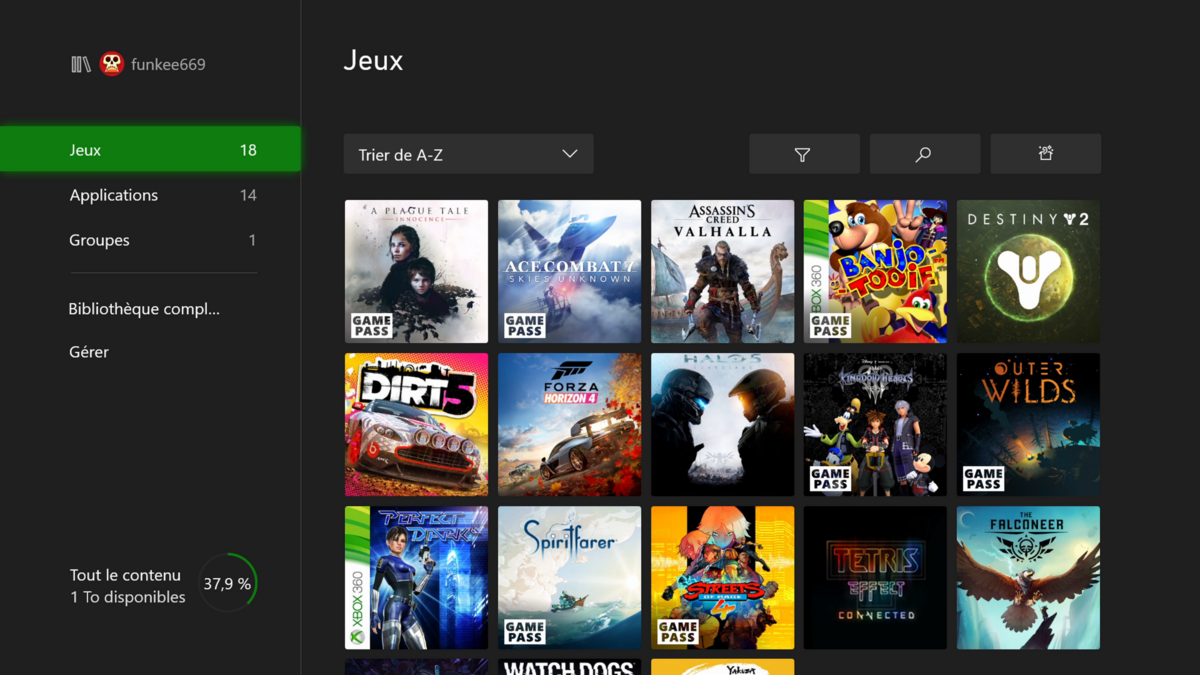Viewport: 1200px width, 675px height.
Task: Launch the Destiny 2 tile
Action: (1029, 272)
